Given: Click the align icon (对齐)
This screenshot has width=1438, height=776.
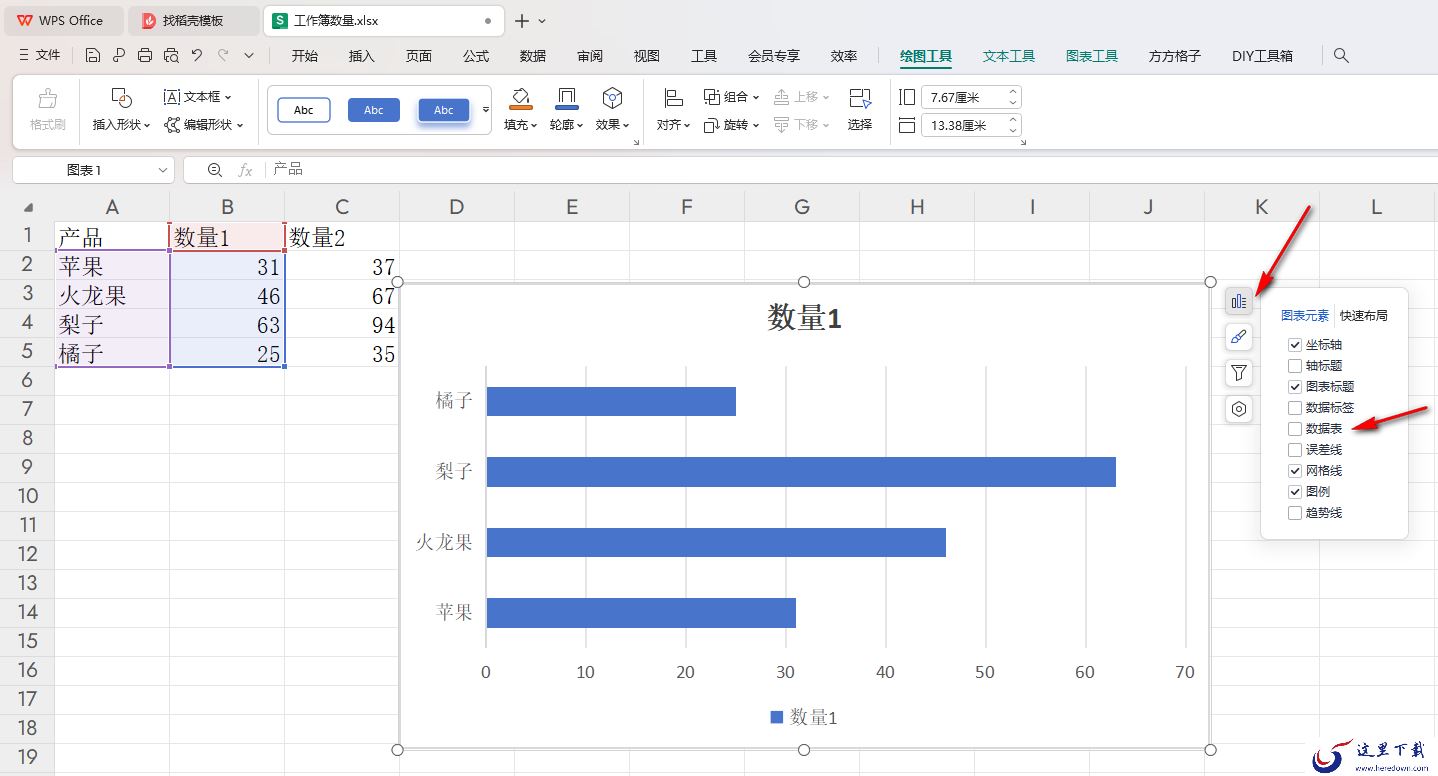Looking at the screenshot, I should (673, 98).
